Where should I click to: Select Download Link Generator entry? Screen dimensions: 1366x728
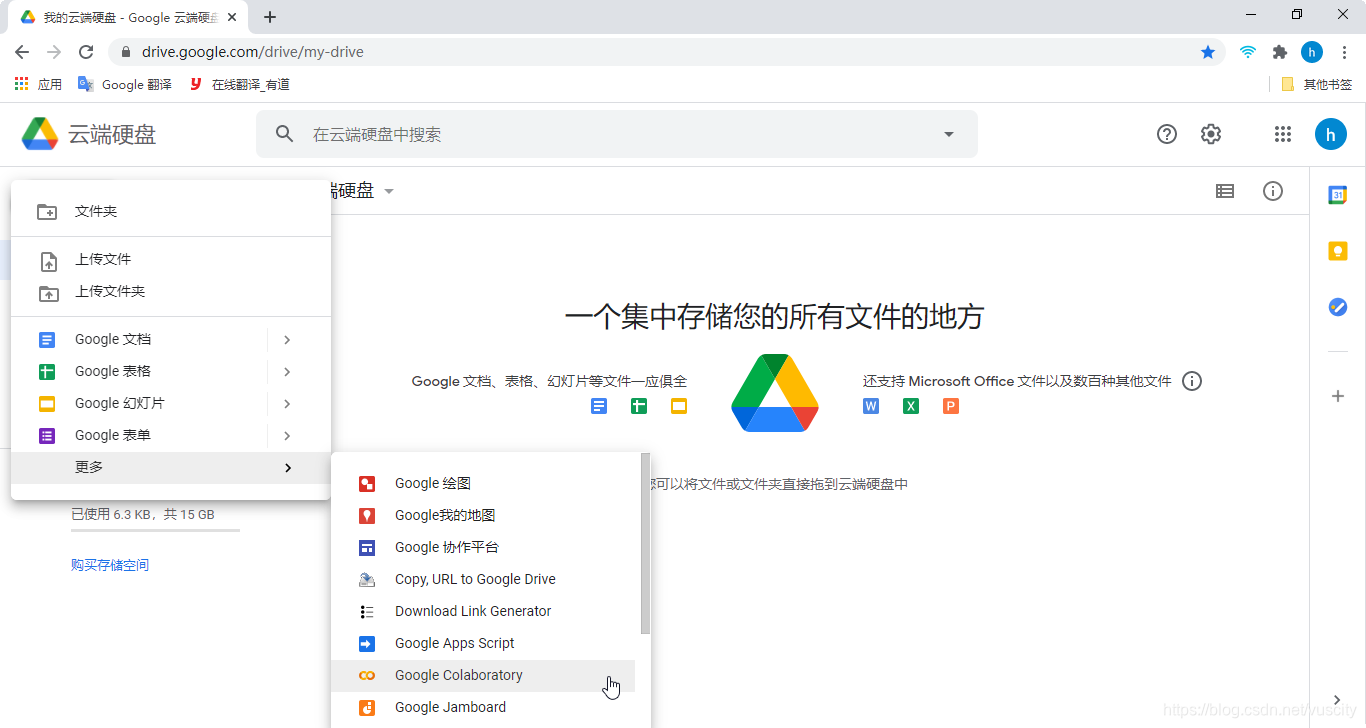pyautogui.click(x=483, y=611)
